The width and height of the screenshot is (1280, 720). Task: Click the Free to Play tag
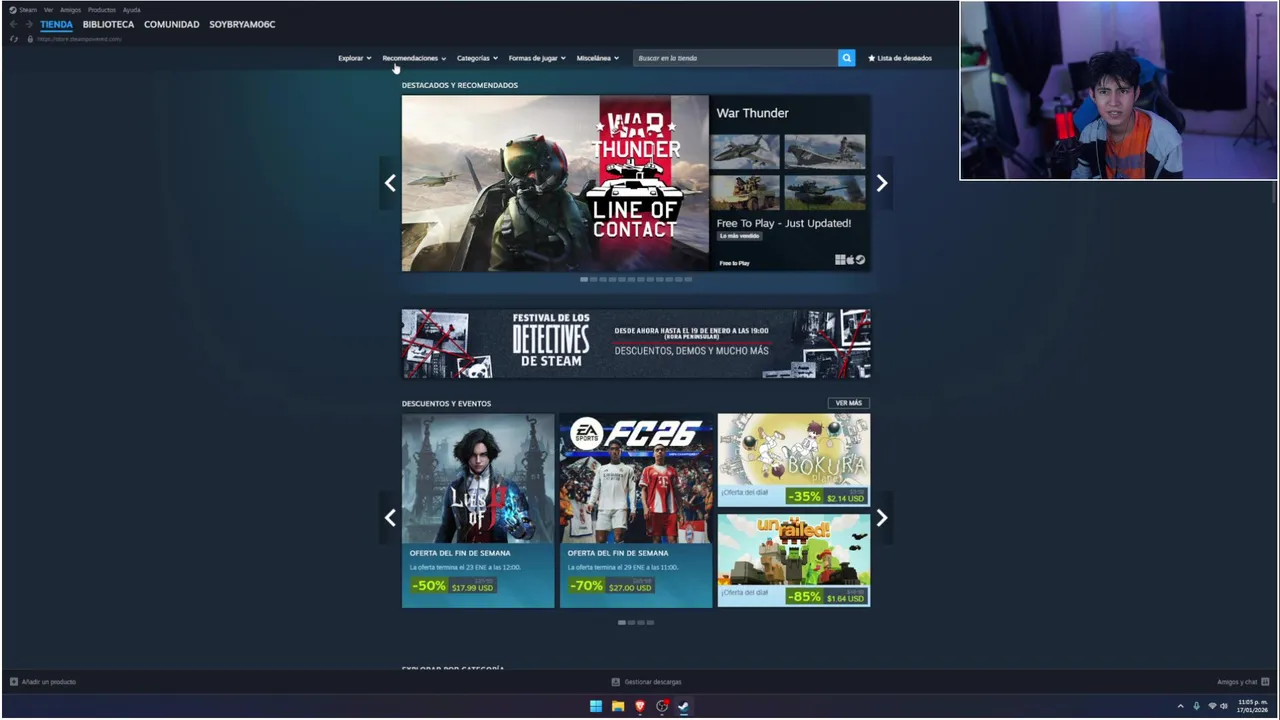coord(734,263)
